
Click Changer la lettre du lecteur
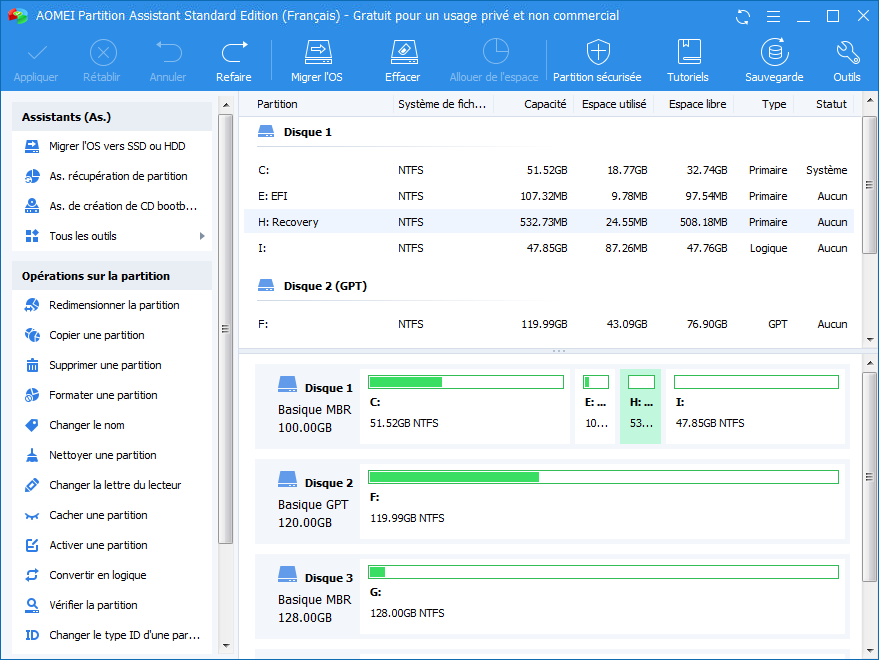[x=115, y=485]
